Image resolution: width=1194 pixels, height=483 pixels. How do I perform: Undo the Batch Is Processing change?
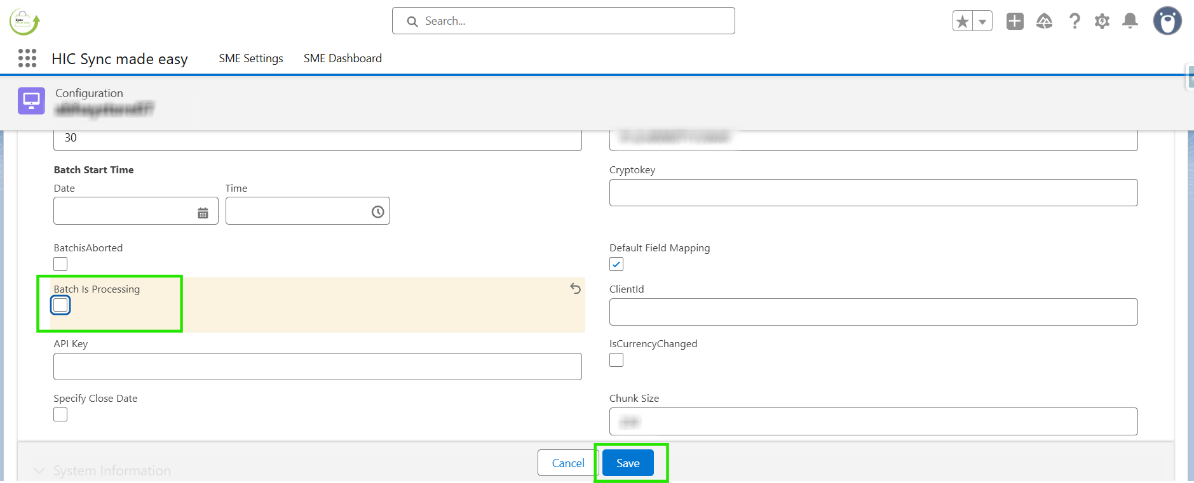click(x=575, y=289)
